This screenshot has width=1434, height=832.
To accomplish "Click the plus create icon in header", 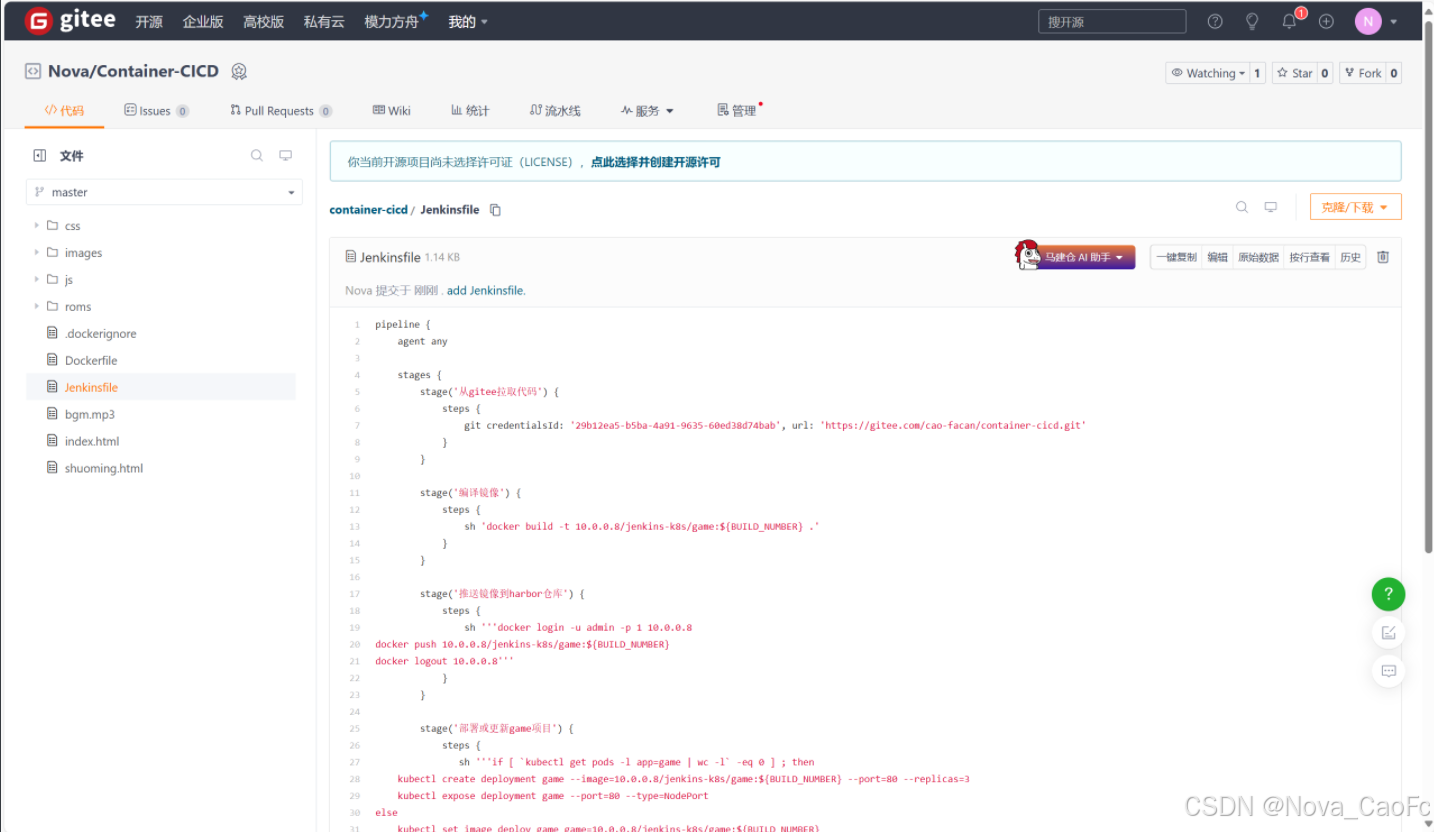I will (x=1326, y=21).
